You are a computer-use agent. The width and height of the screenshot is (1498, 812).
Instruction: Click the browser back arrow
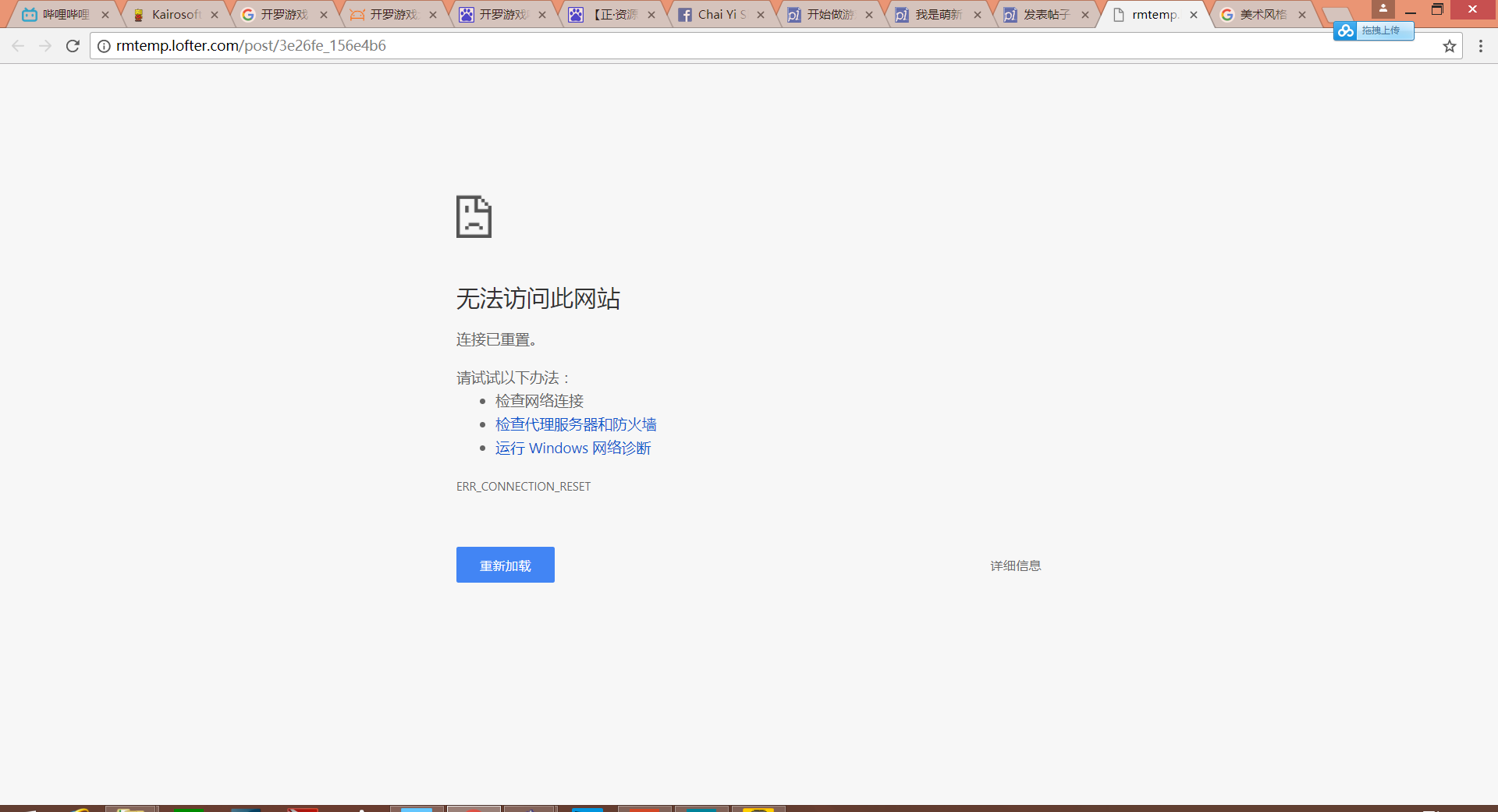[18, 46]
